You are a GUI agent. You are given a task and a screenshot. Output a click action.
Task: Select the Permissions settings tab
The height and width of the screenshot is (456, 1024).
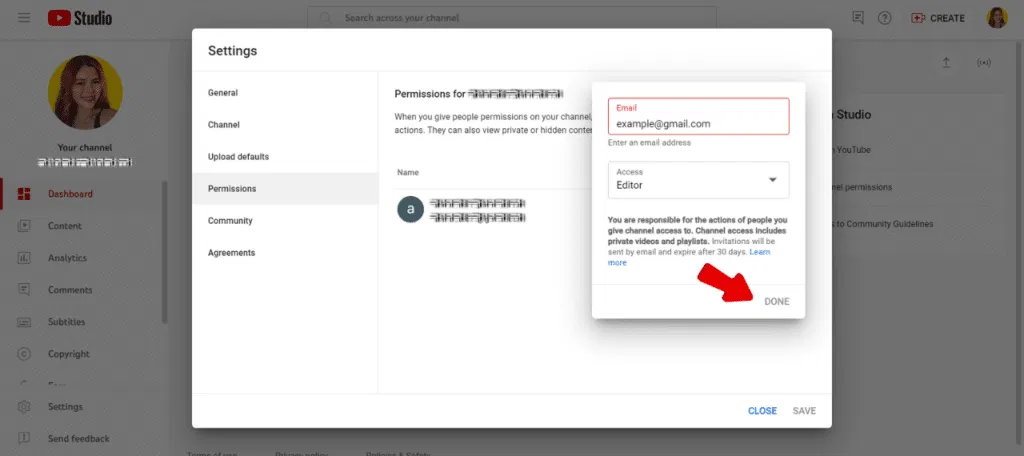tap(232, 188)
